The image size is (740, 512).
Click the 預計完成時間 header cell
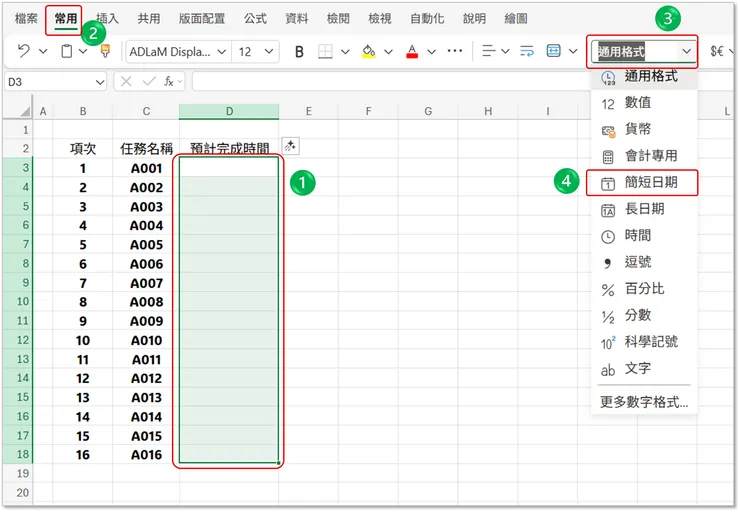(x=229, y=149)
